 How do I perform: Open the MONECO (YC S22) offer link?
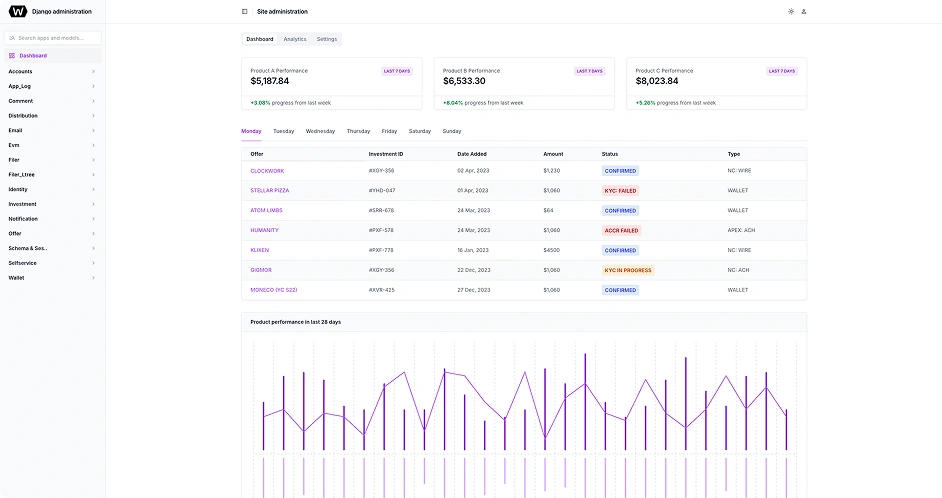274,290
